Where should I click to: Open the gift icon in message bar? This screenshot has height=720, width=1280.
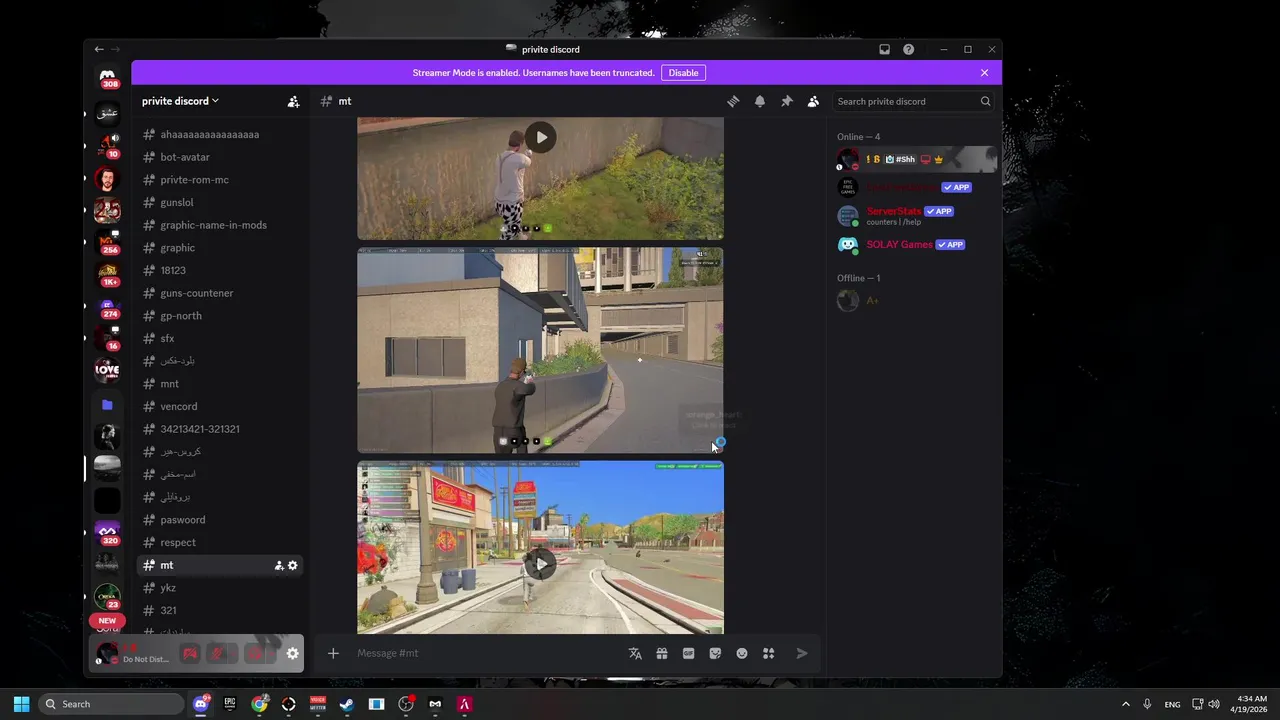(662, 653)
